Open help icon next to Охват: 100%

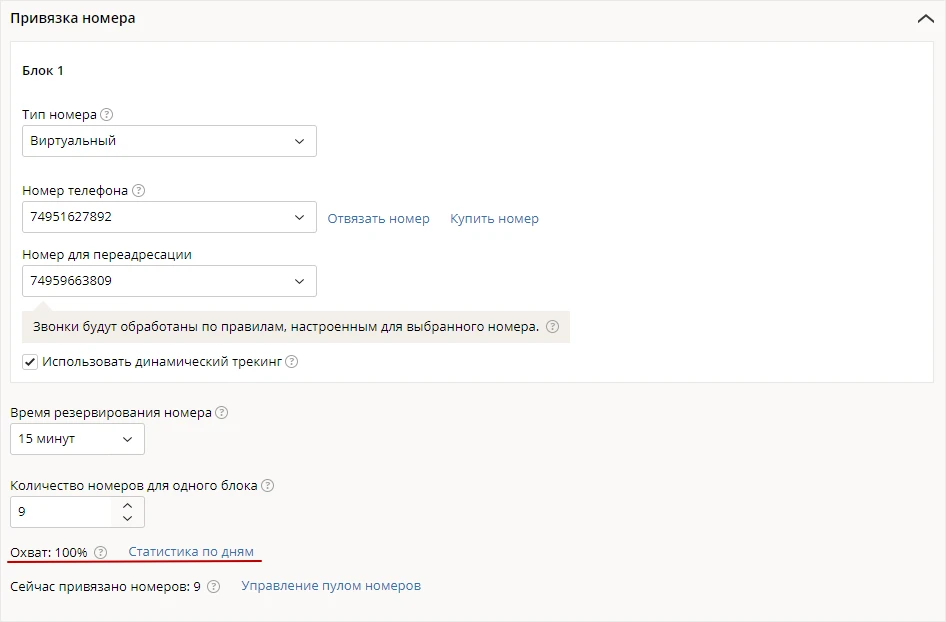pos(100,552)
